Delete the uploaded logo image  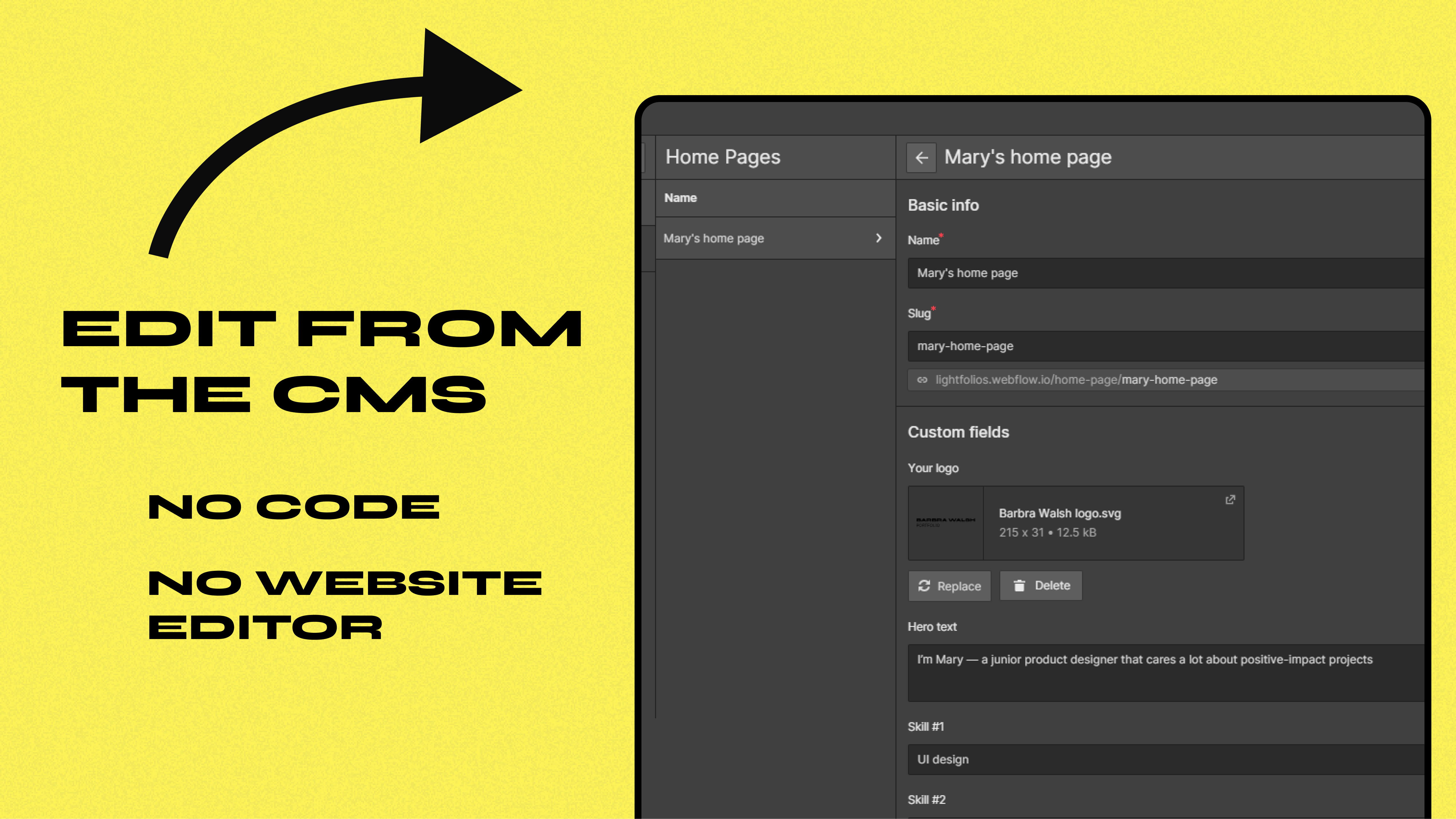pyautogui.click(x=1041, y=585)
